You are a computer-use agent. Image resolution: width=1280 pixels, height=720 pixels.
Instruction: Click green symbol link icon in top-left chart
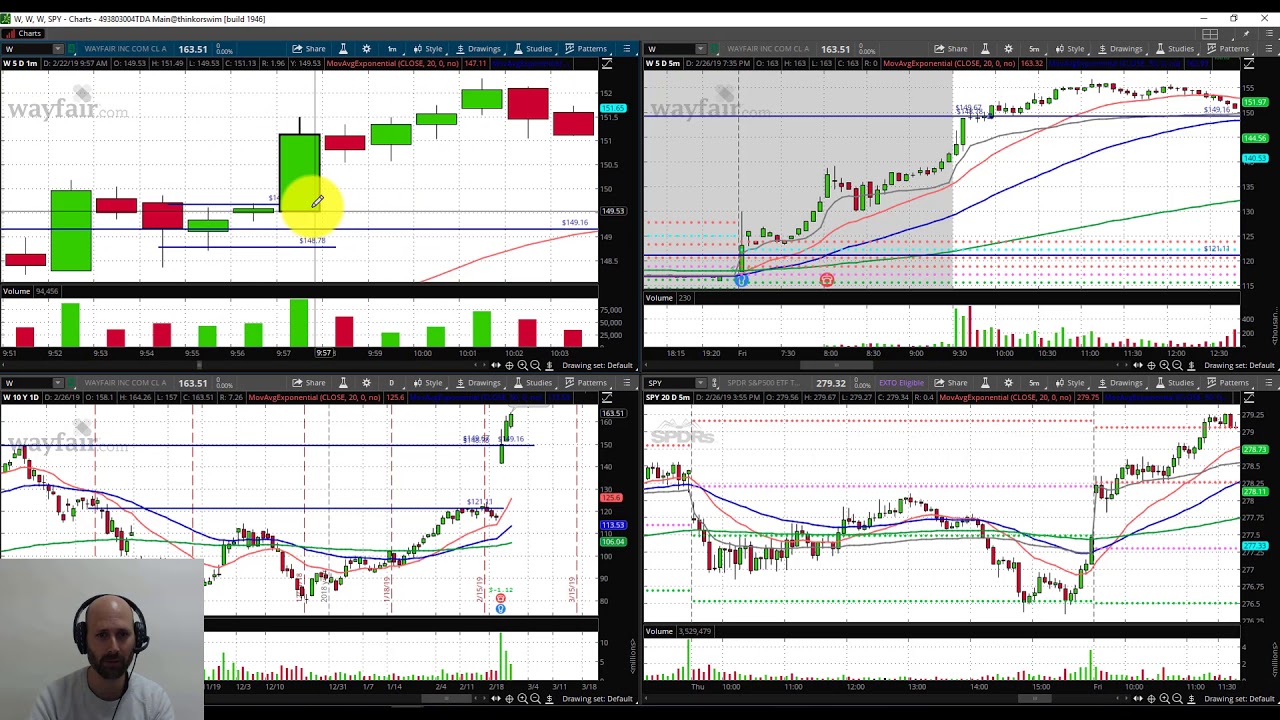72,49
